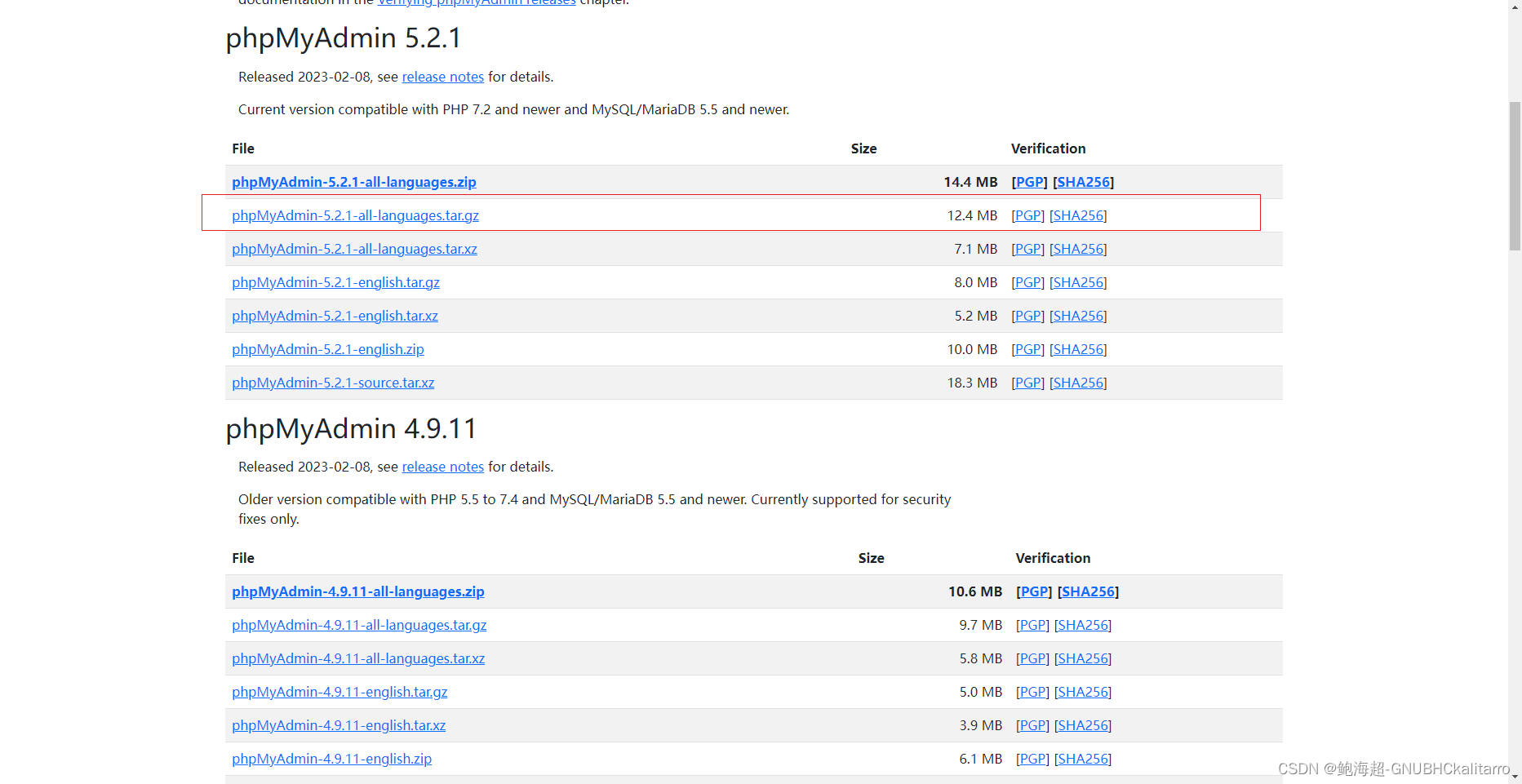Download phpMyAdmin-5.2.1-all-languages.zip
Image resolution: width=1522 pixels, height=784 pixels.
click(x=353, y=182)
